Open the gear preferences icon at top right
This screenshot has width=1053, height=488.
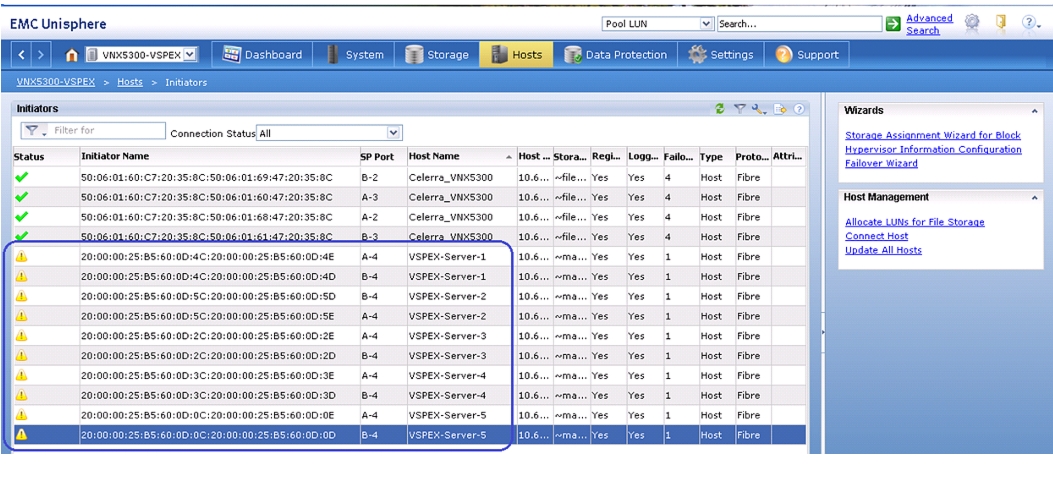[x=972, y=23]
